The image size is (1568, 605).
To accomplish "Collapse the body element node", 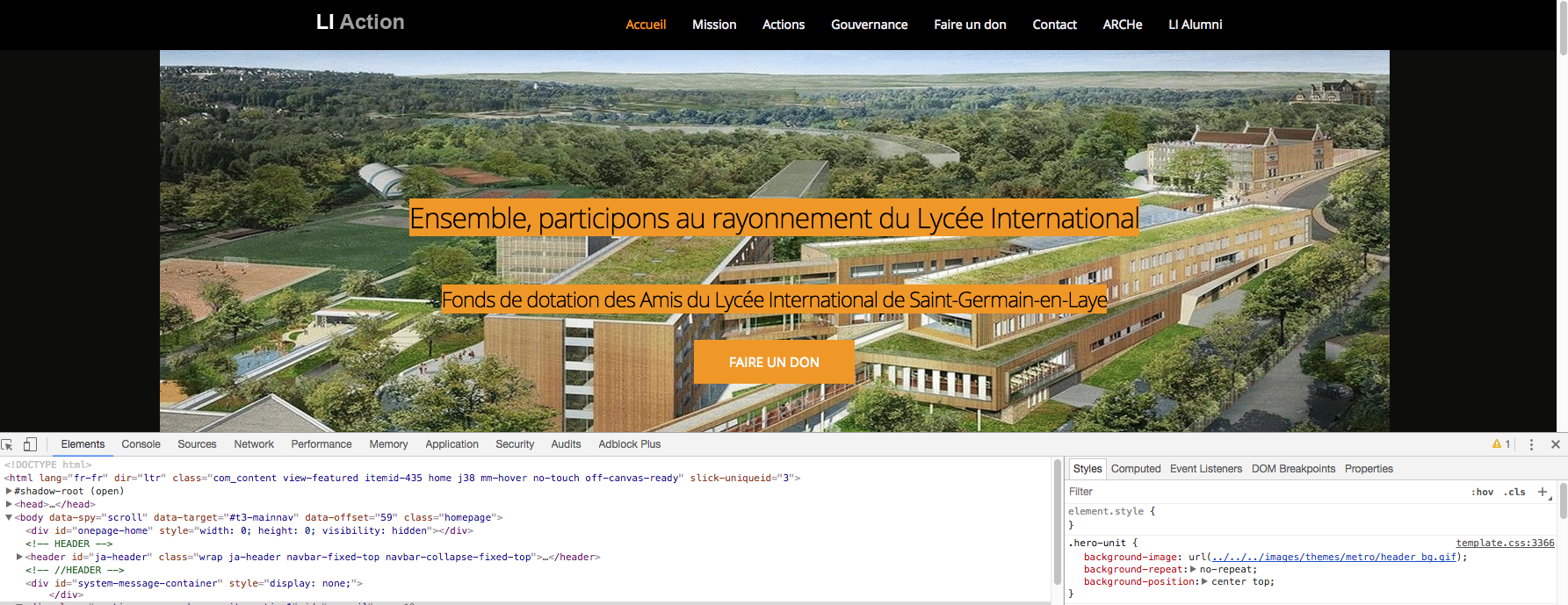I will (9, 517).
